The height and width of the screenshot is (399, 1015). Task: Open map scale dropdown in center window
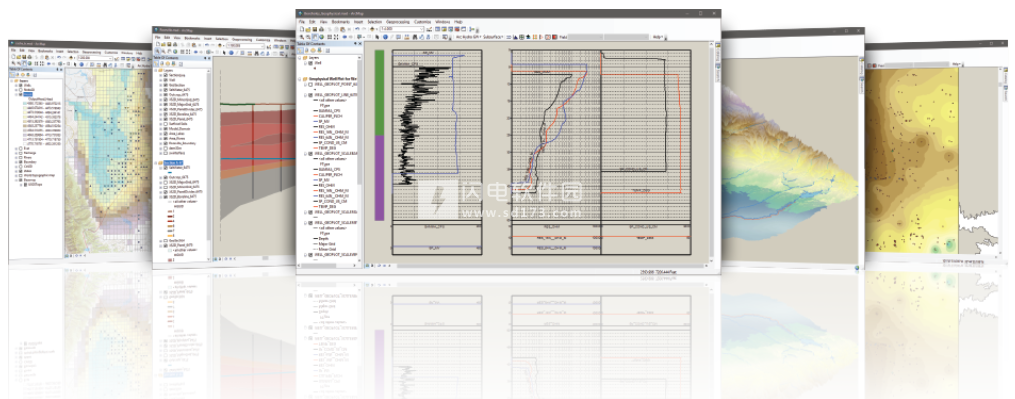422,29
